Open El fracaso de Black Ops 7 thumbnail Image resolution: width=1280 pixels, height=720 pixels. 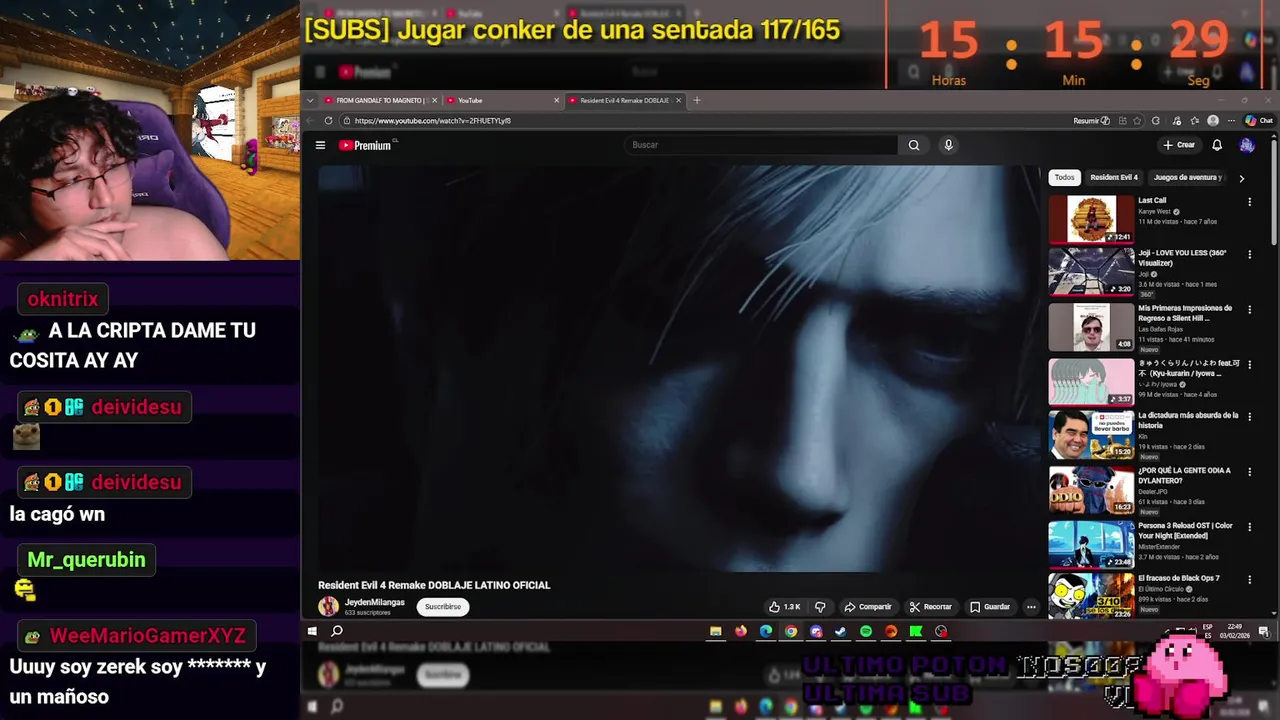point(1091,596)
